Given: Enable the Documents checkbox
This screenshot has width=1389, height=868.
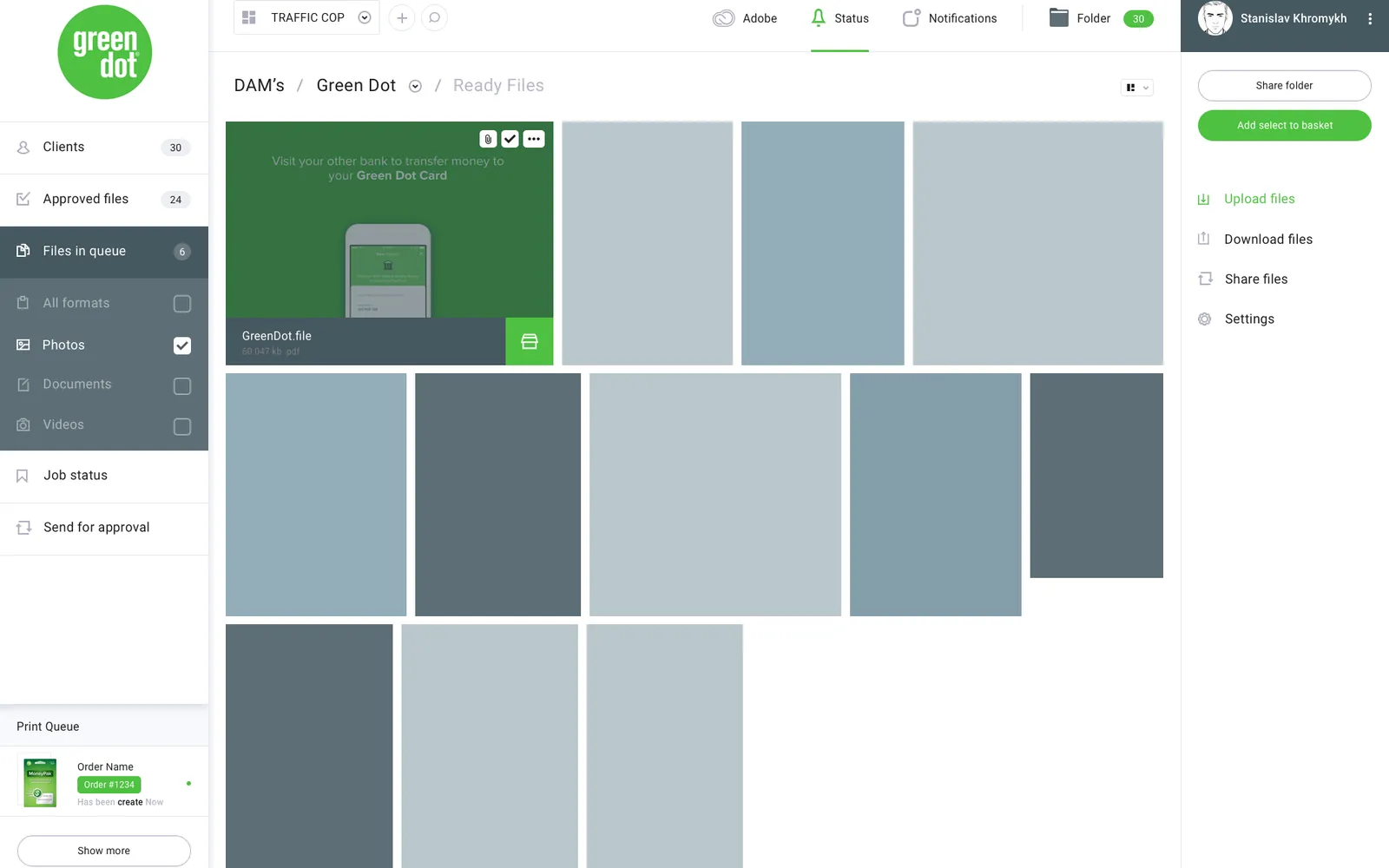Looking at the screenshot, I should click(182, 386).
